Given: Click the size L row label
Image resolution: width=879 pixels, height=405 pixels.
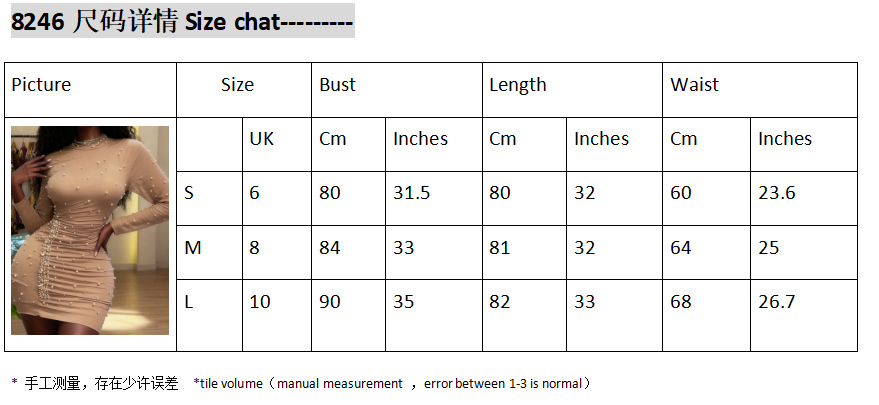Looking at the screenshot, I should (x=189, y=301).
